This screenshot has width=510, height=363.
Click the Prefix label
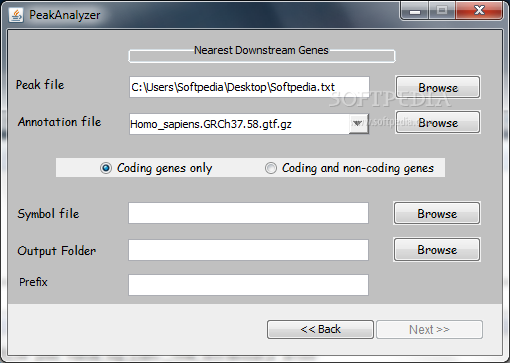coord(33,282)
